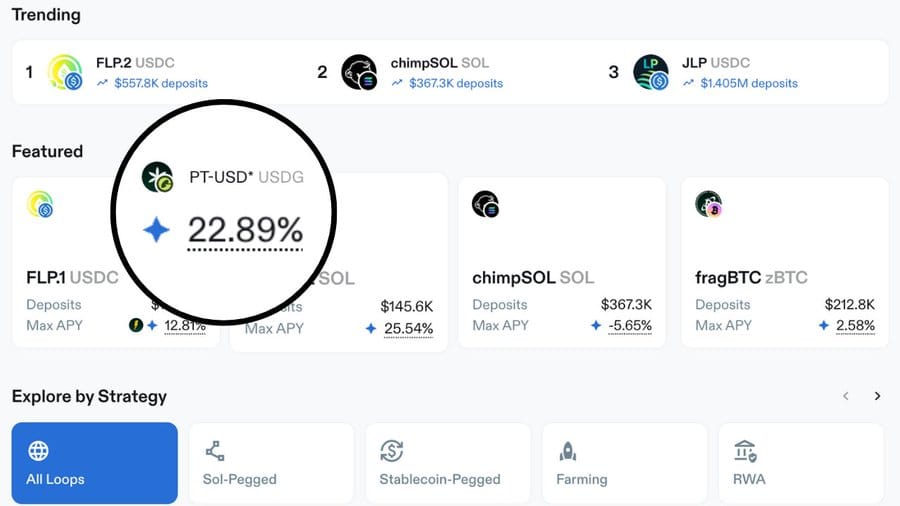The height and width of the screenshot is (506, 900).
Task: Click the chimpSOL token icon in Trending
Action: pos(359,72)
